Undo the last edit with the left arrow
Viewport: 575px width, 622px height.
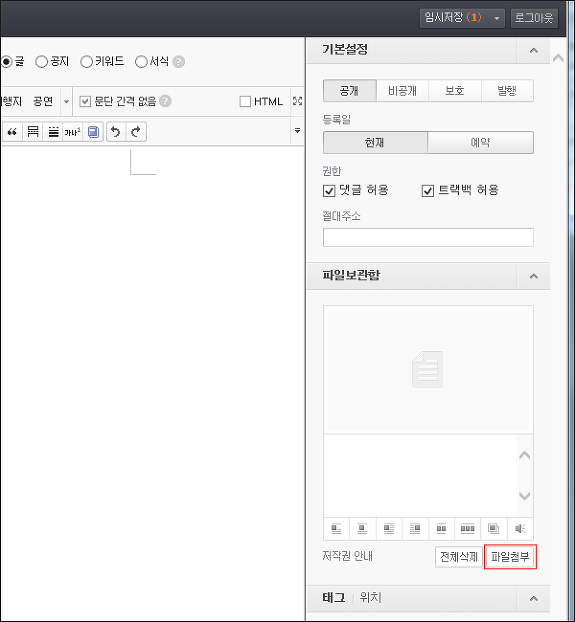click(x=116, y=132)
